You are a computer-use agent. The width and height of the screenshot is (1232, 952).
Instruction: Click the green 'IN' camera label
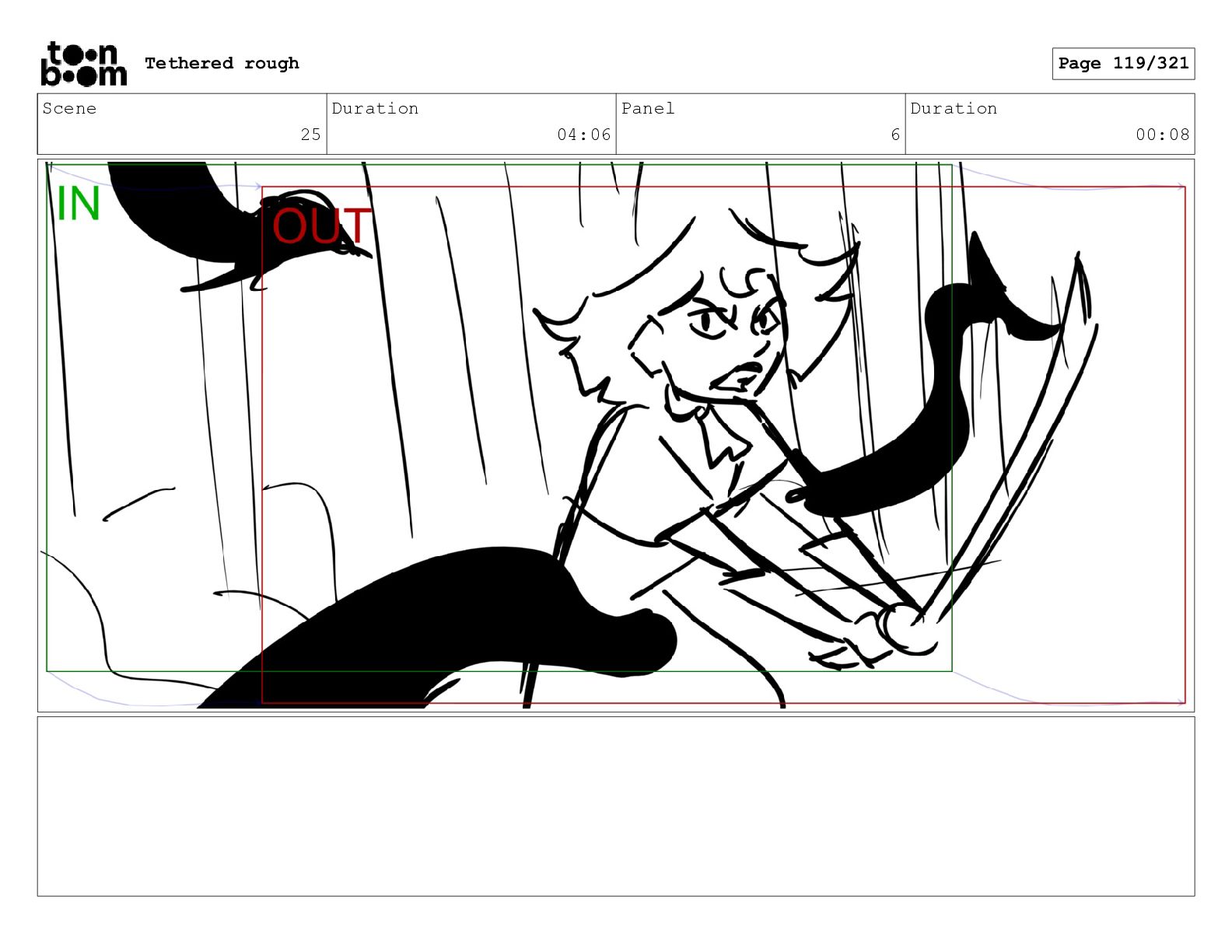79,204
